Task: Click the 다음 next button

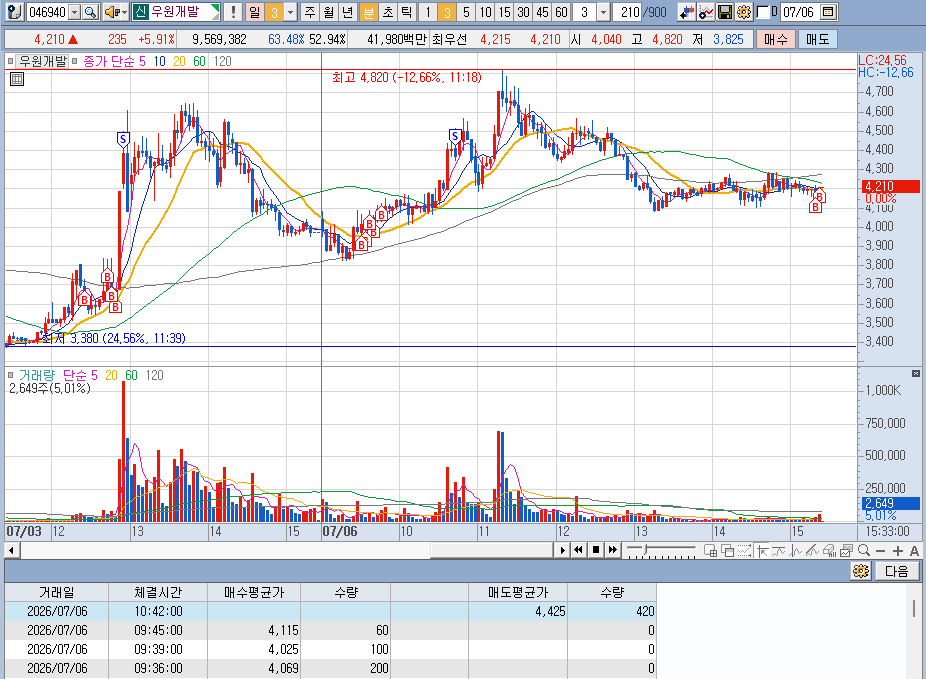Action: (896, 571)
